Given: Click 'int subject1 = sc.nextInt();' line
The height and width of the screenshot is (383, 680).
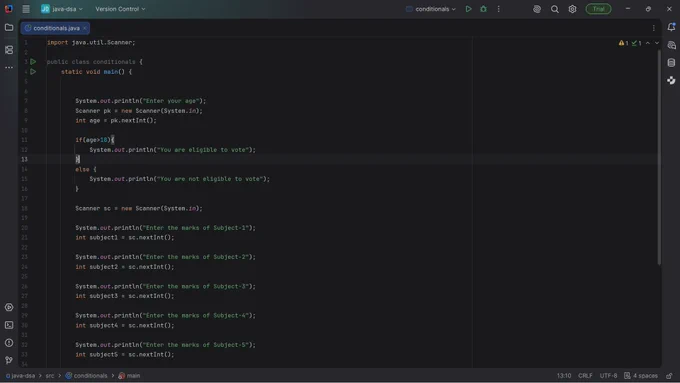Looking at the screenshot, I should (x=124, y=237).
